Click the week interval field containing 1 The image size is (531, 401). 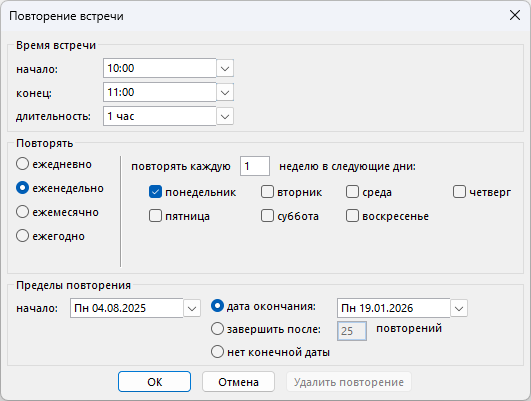tap(255, 166)
